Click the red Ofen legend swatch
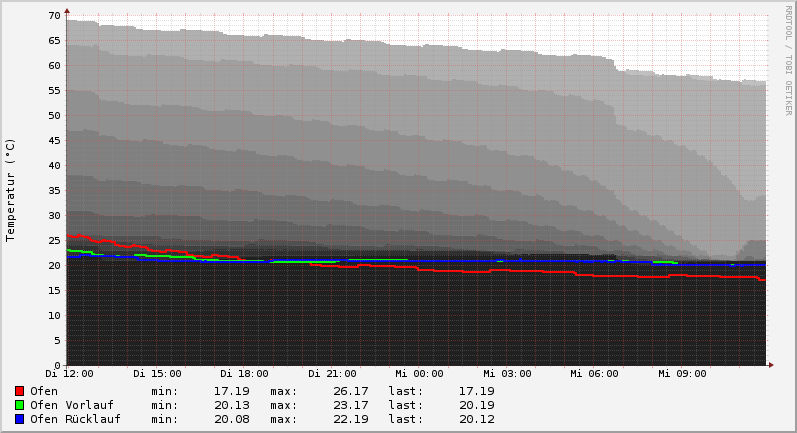 (x=19, y=391)
